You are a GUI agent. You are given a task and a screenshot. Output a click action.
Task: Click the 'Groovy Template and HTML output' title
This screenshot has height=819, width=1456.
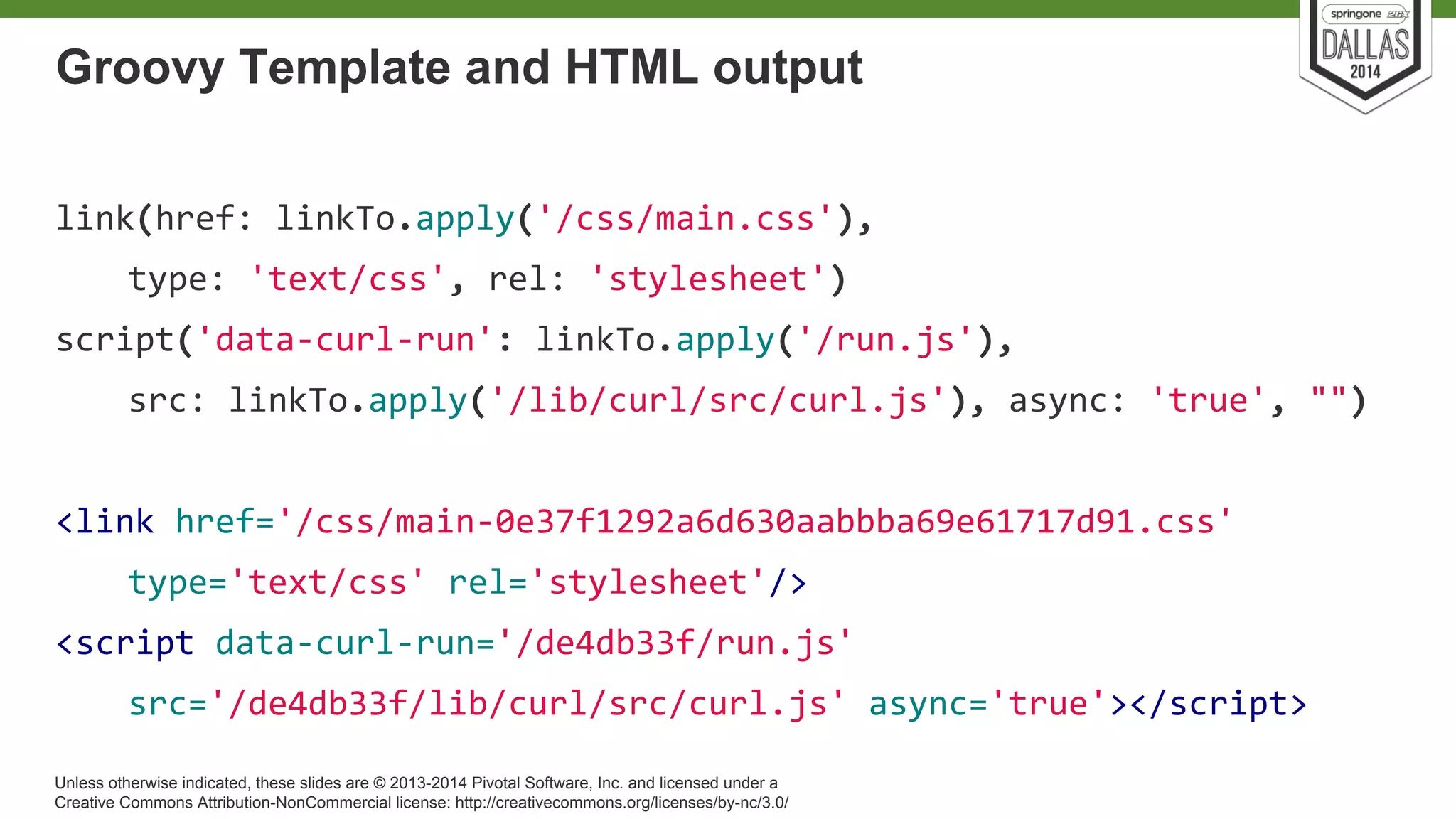459,68
